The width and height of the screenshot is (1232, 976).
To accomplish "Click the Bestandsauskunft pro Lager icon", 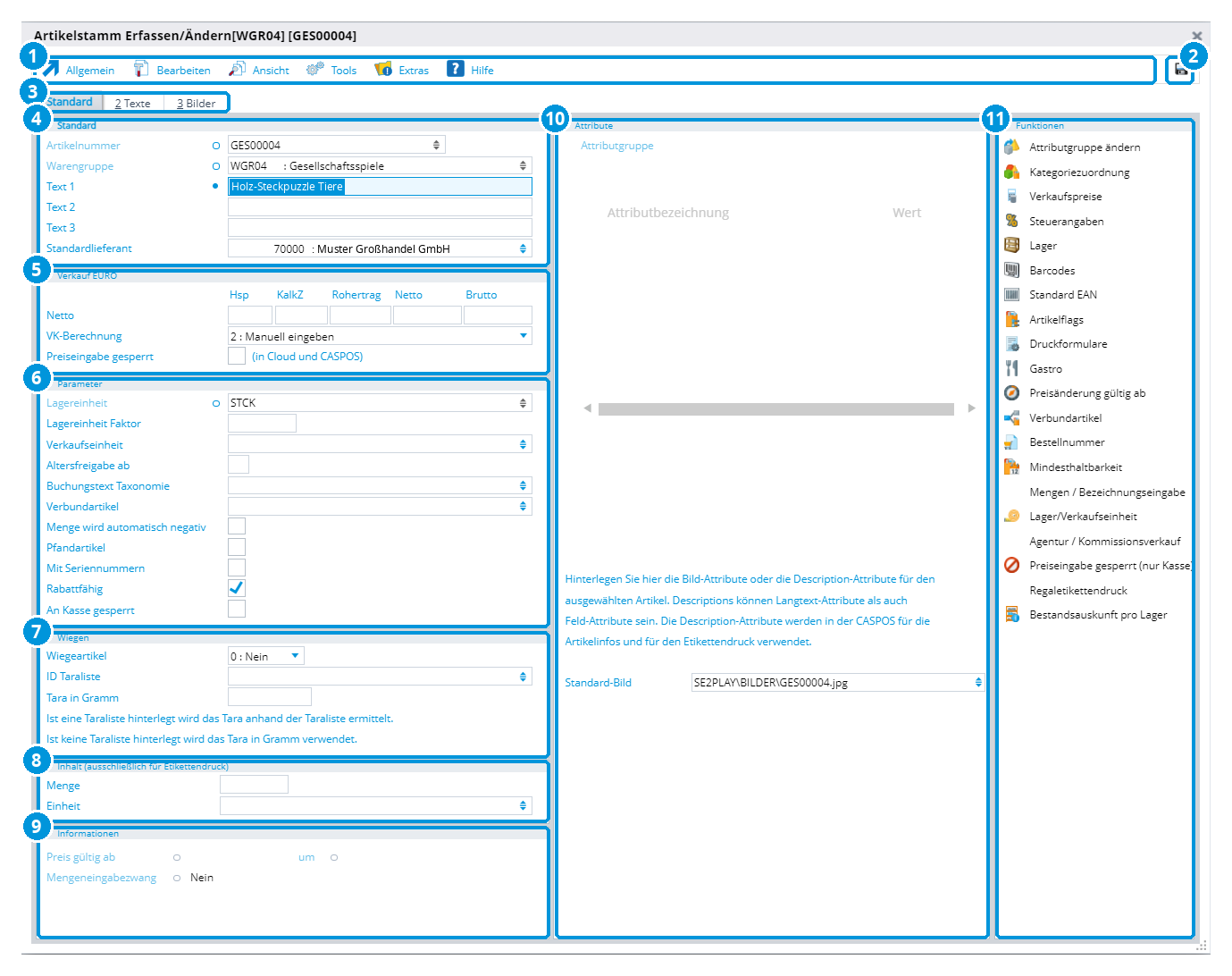I will pyautogui.click(x=1011, y=614).
